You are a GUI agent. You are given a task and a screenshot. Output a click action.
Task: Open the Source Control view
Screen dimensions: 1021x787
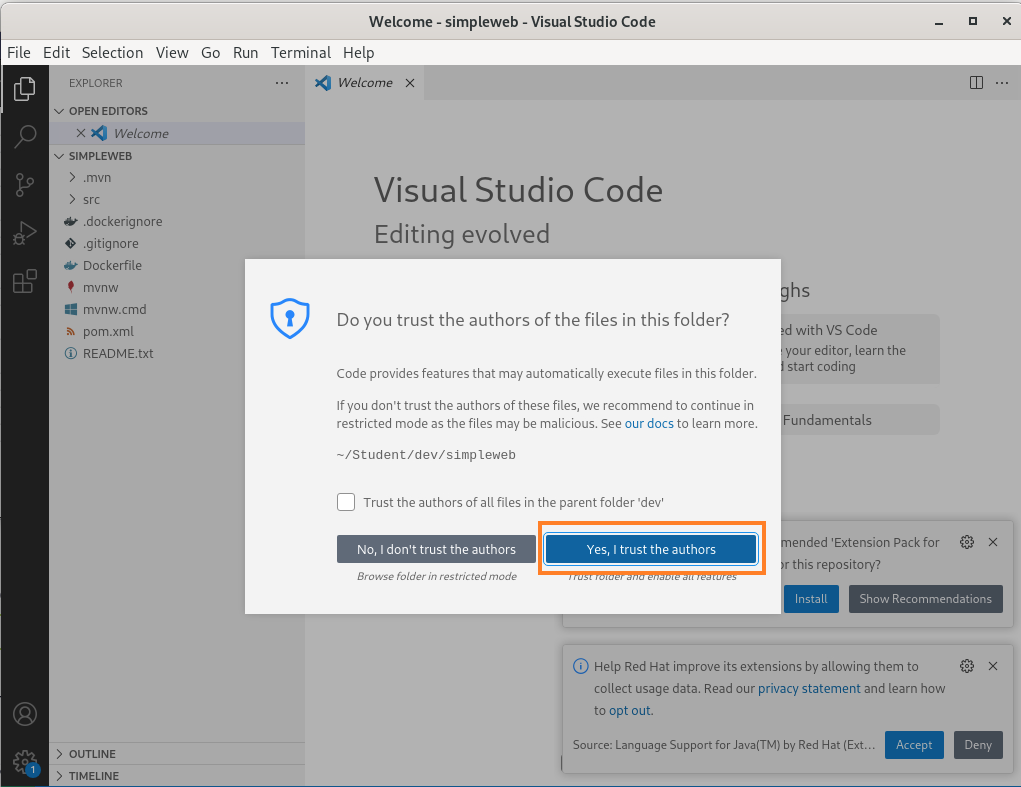click(24, 185)
